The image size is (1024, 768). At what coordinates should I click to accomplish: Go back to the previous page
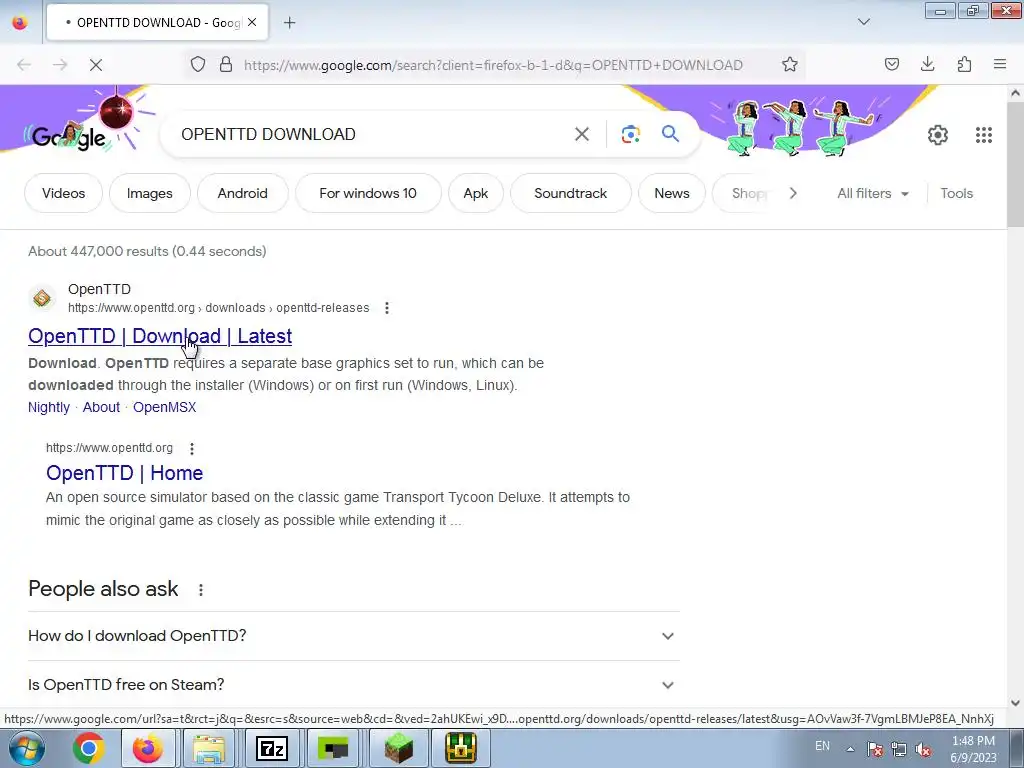(x=24, y=65)
